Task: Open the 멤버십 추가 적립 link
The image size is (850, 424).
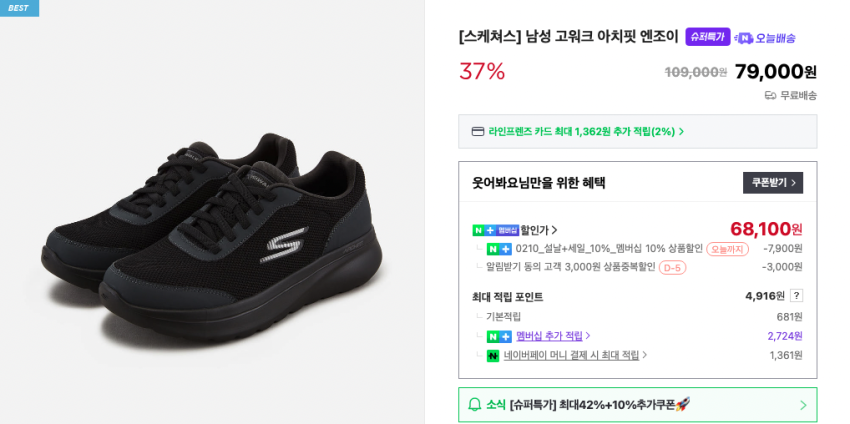Action: click(x=552, y=336)
